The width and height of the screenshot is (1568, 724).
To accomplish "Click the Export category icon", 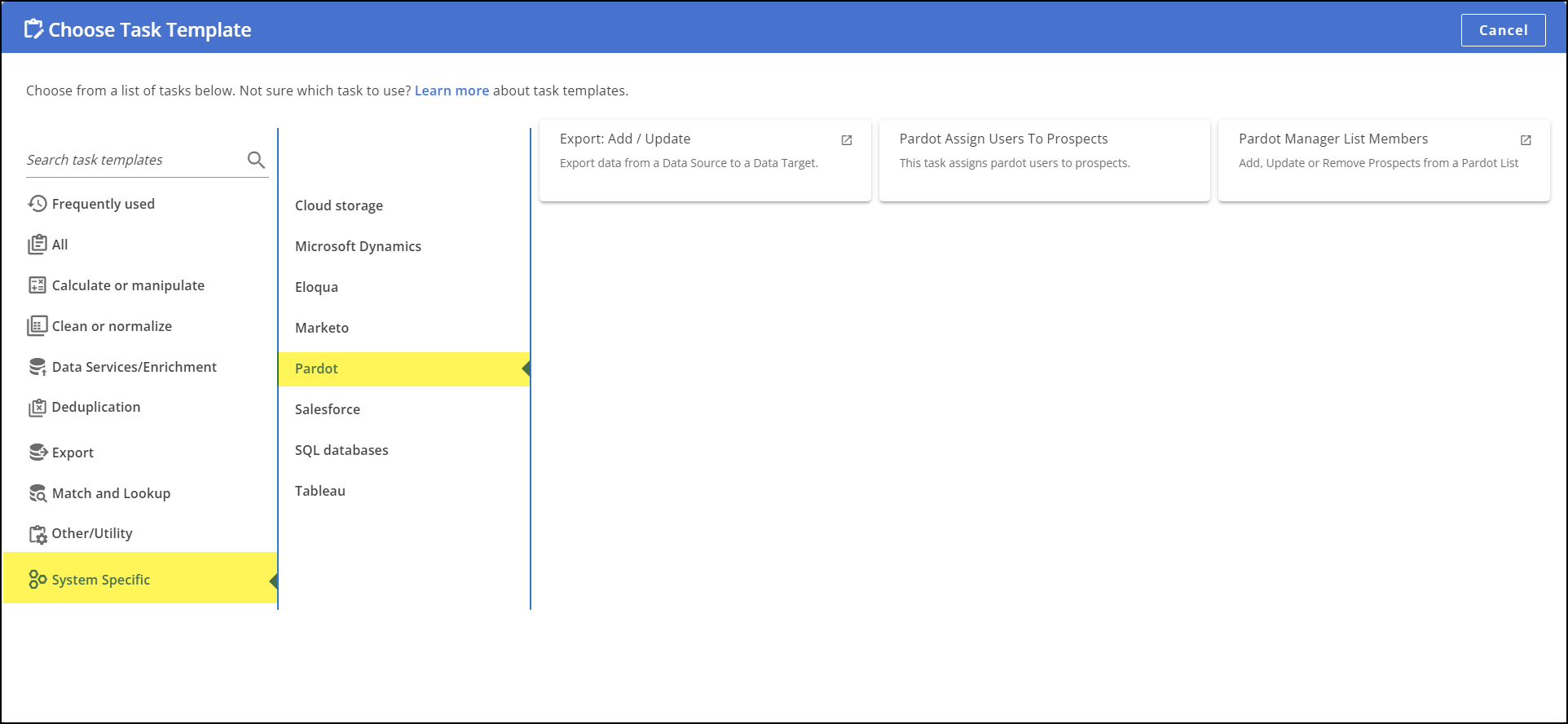I will click(38, 452).
